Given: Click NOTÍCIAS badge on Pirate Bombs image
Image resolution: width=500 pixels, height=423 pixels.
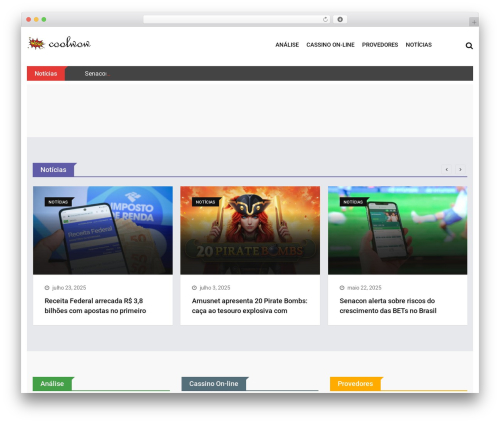Looking at the screenshot, I should point(206,202).
